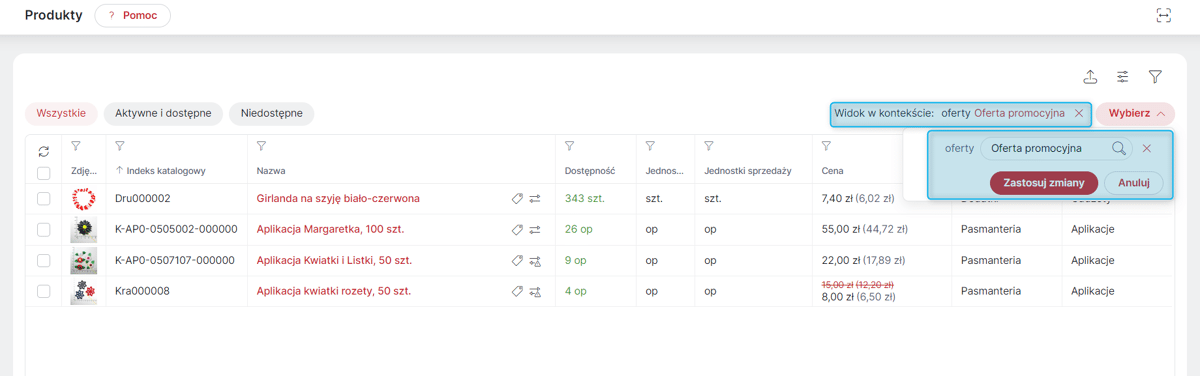
Task: Click the export upload icon above table
Action: [x=1090, y=77]
